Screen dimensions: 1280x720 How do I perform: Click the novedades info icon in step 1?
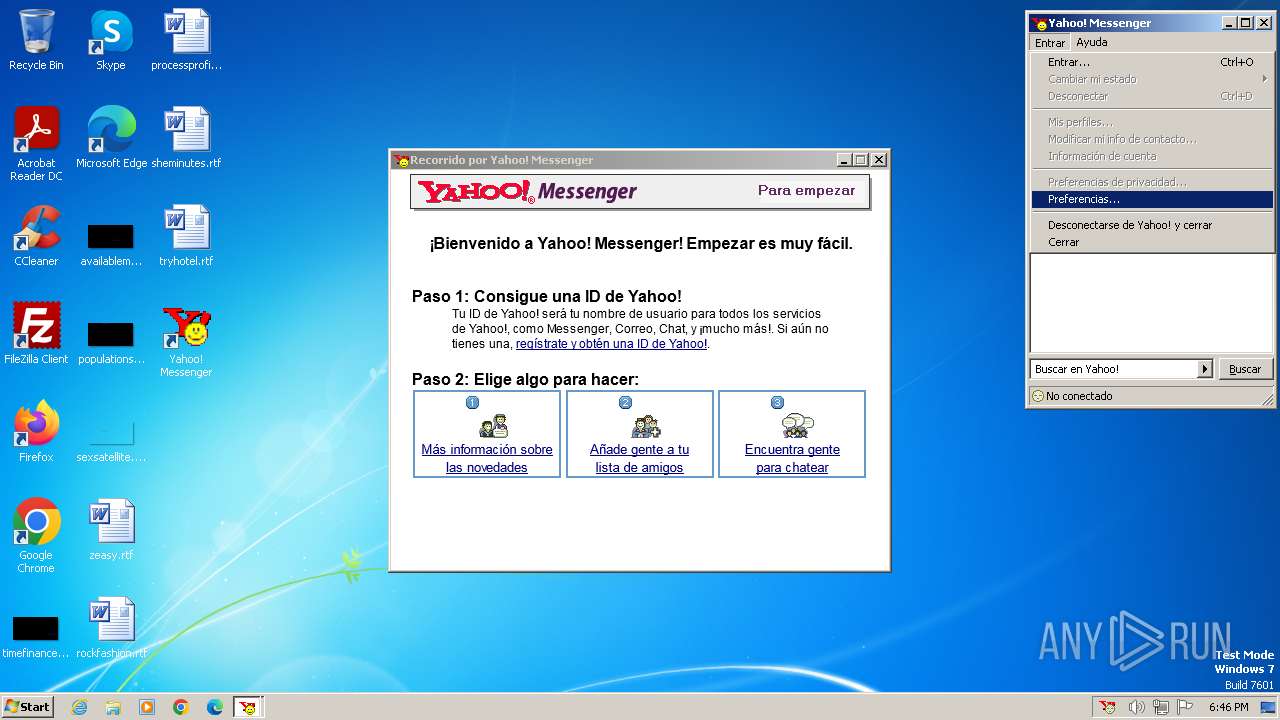click(x=493, y=426)
